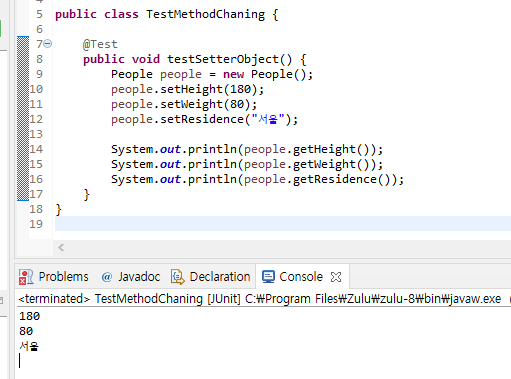This screenshot has height=379, width=511.
Task: Collapse the testSetterObject method fold marker
Action: click(x=48, y=44)
